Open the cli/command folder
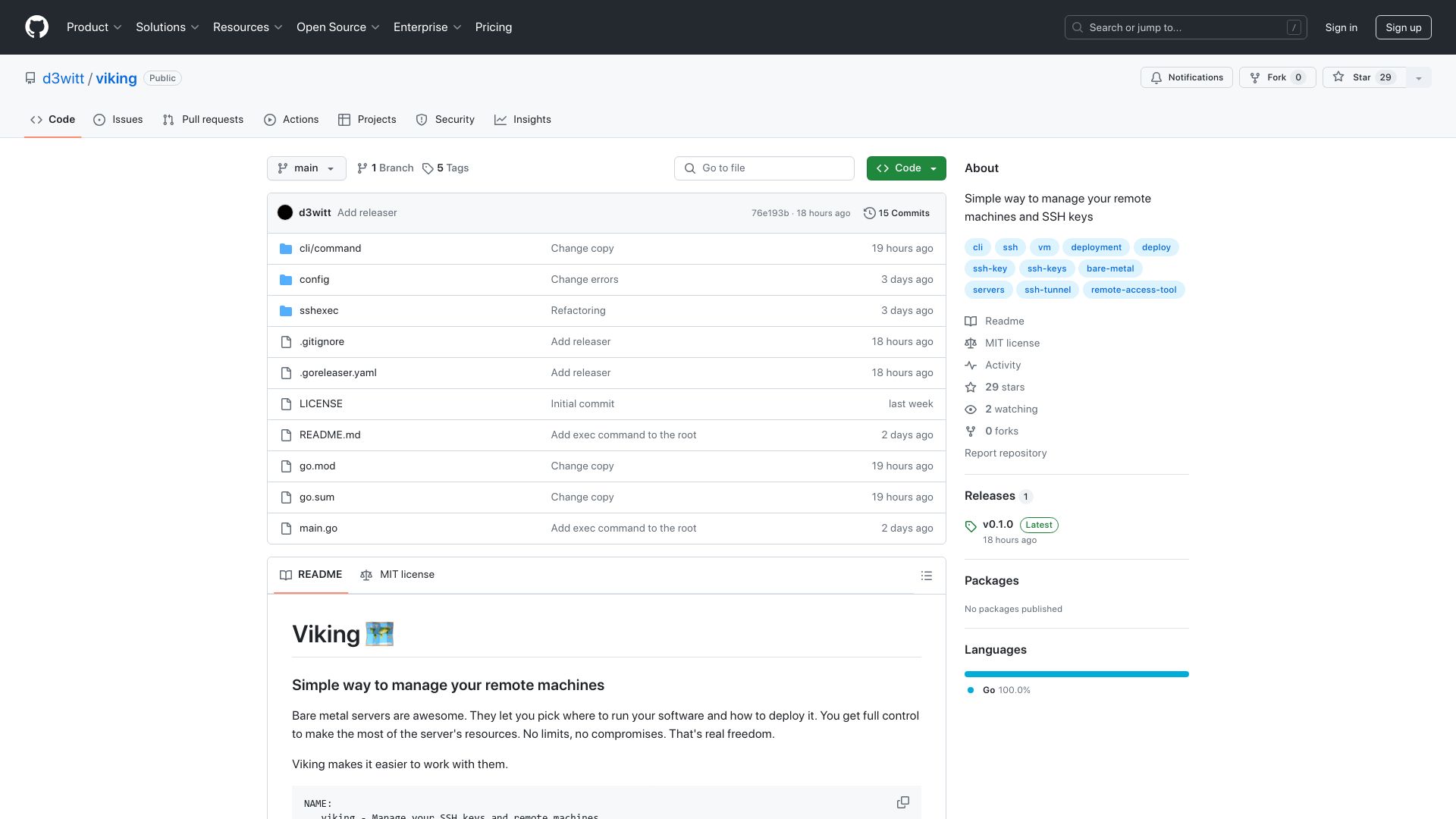Viewport: 1456px width, 819px height. (330, 249)
